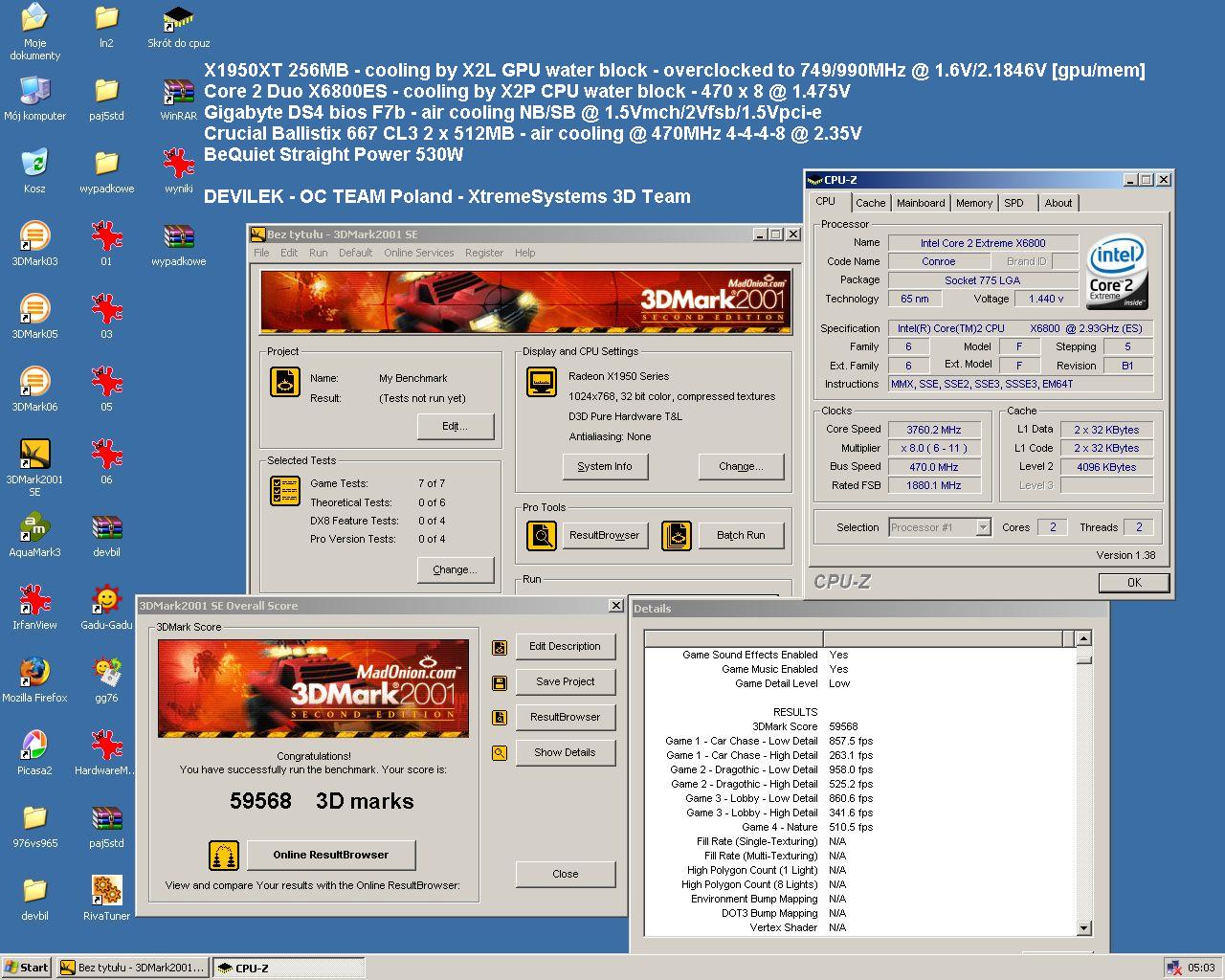Open the Gadu-Gadu desktop icon
Image resolution: width=1225 pixels, height=980 pixels.
tap(106, 608)
